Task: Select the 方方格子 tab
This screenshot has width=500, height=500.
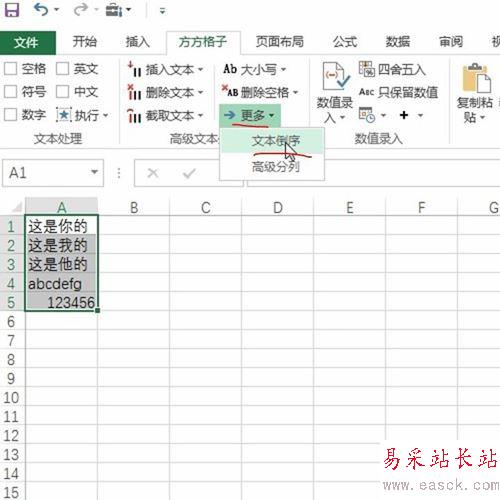Action: tap(203, 42)
